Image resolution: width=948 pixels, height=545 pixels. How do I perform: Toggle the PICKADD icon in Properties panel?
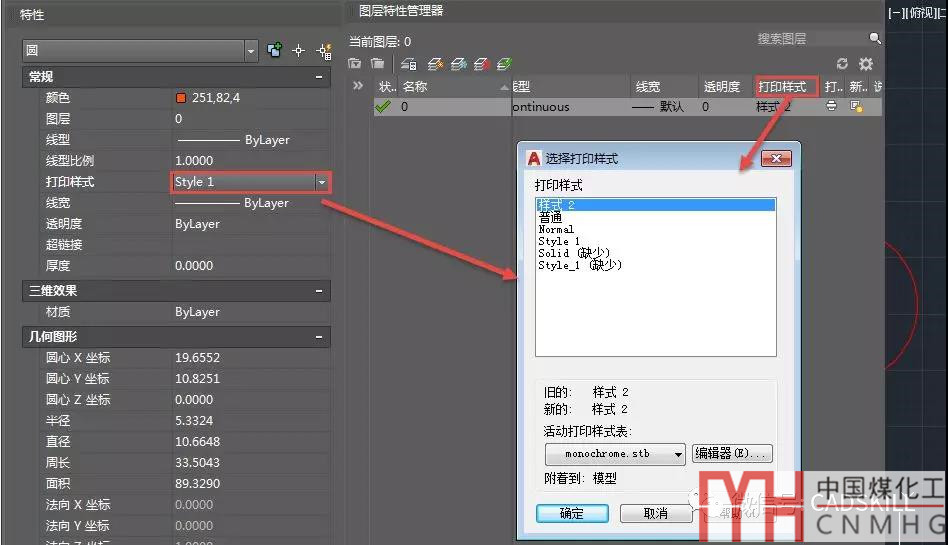point(275,50)
